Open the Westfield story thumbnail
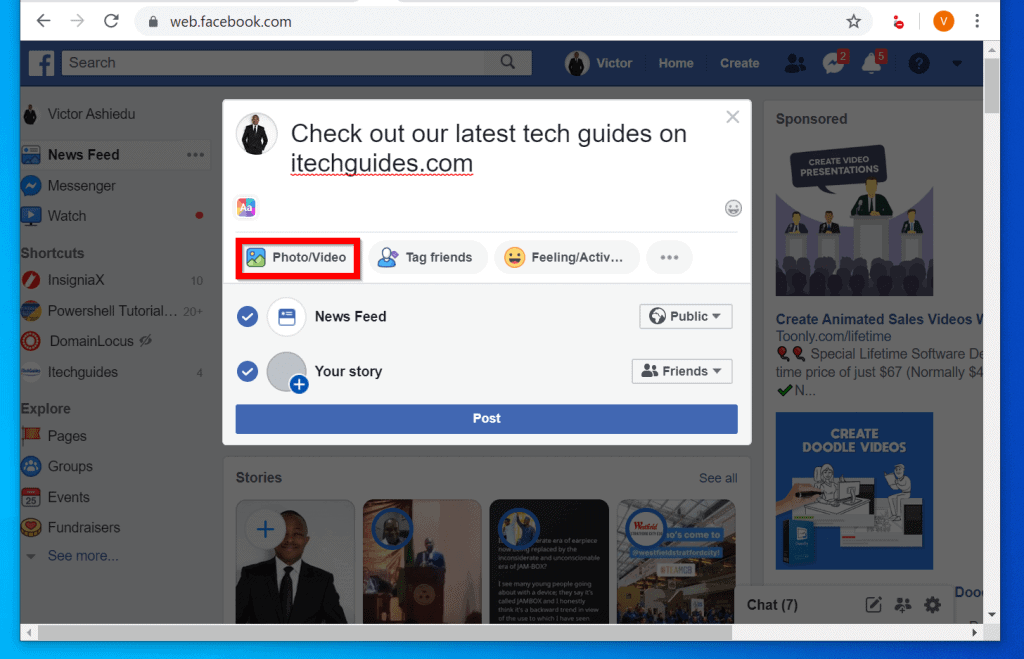The width and height of the screenshot is (1024, 659). click(x=676, y=562)
